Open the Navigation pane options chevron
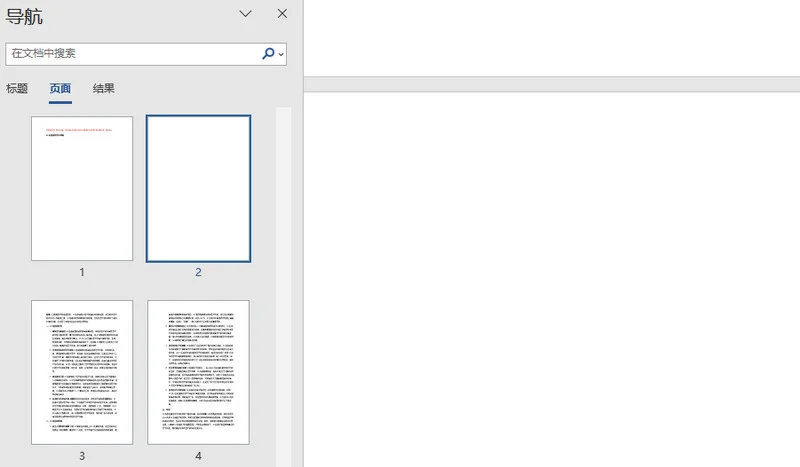Viewport: 800px width, 467px height. (x=245, y=14)
